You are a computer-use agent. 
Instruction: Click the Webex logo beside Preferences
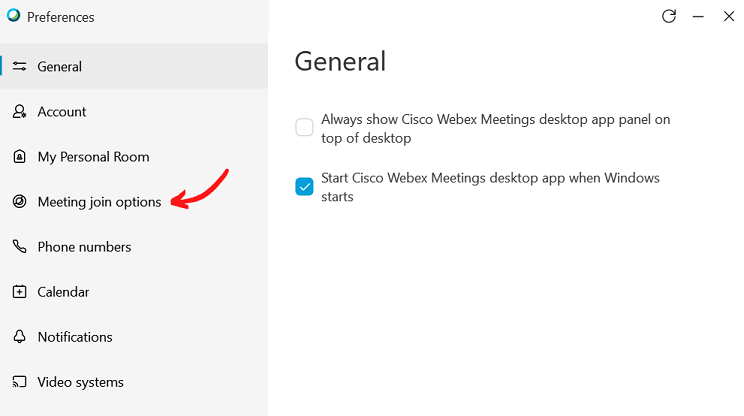13,16
